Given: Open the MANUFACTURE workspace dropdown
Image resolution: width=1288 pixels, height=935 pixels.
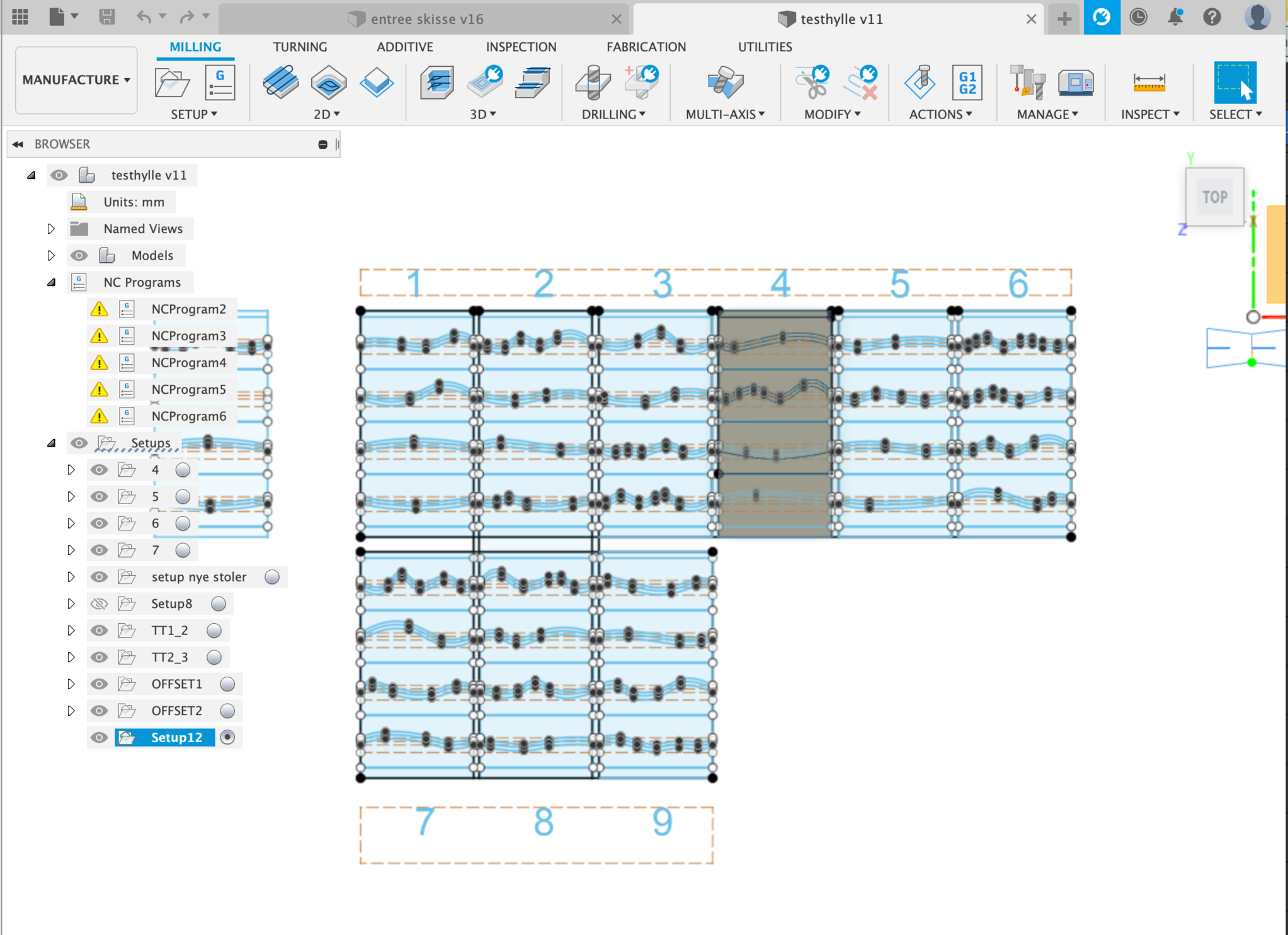Looking at the screenshot, I should pos(76,80).
